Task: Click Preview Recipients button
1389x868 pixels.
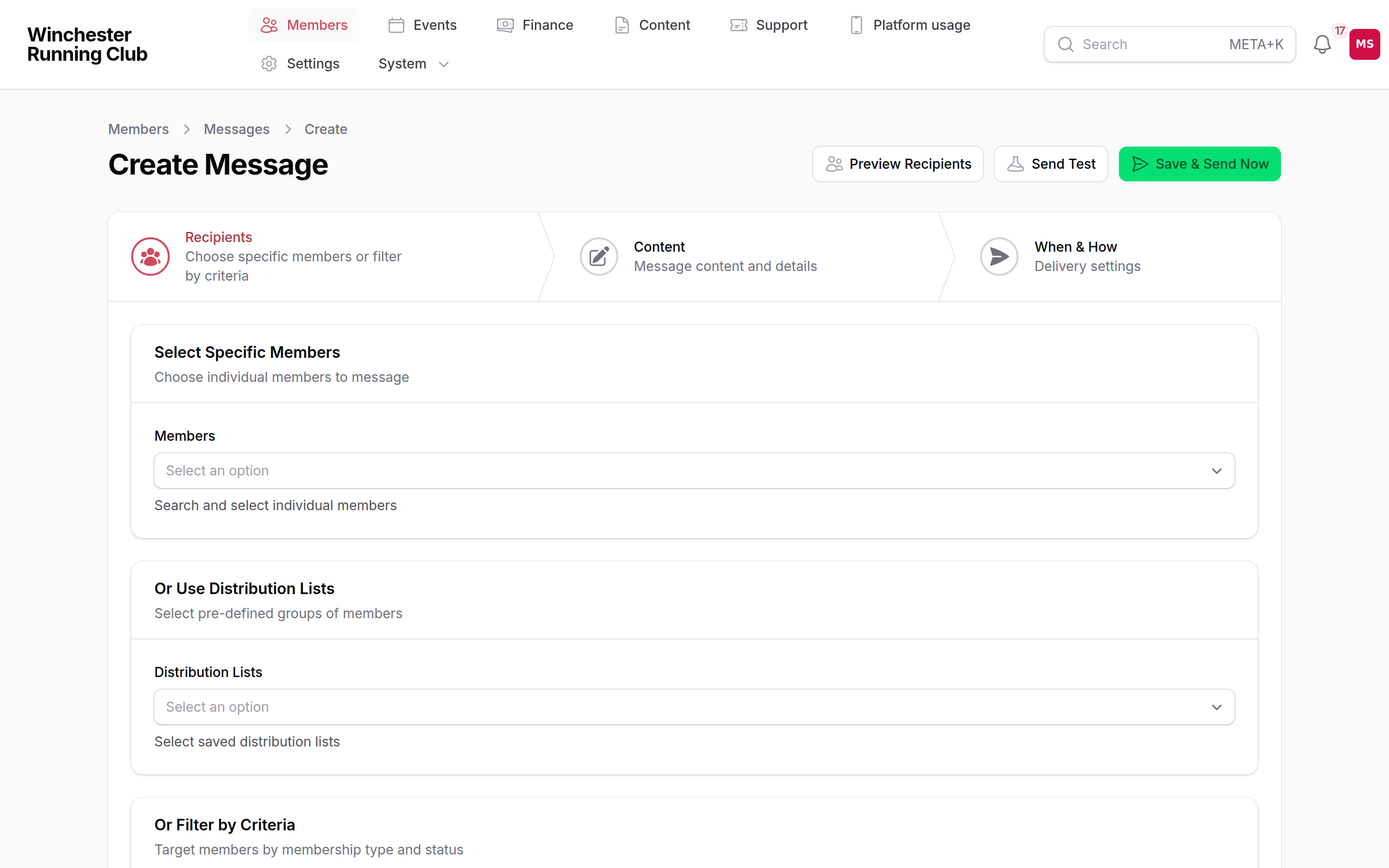Action: 898,164
